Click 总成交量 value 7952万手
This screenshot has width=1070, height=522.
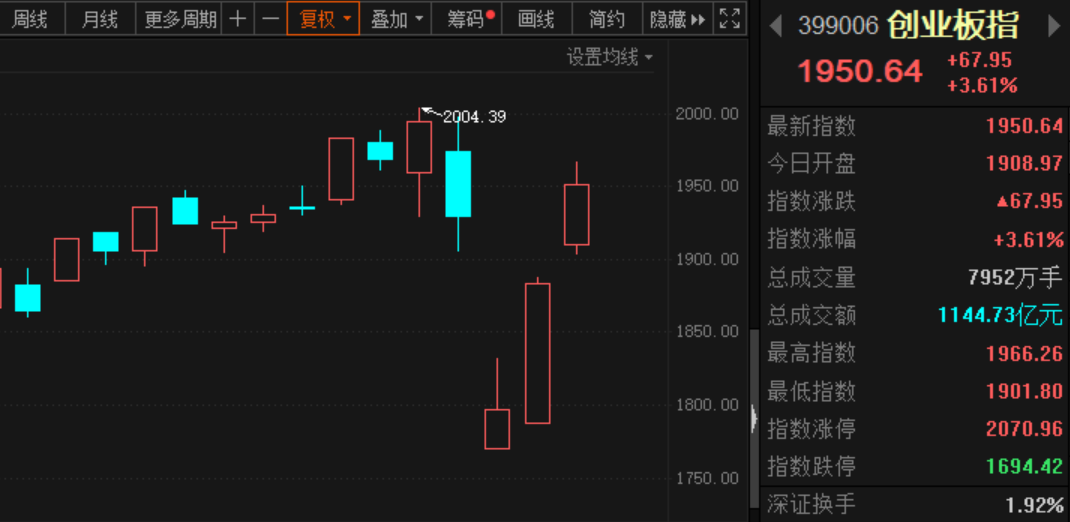pos(1015,277)
